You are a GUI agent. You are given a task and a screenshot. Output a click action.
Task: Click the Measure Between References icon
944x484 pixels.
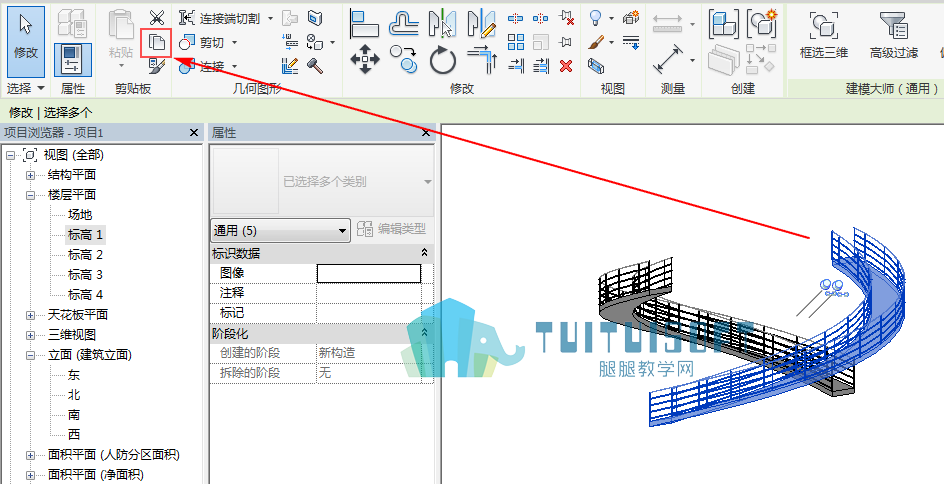(x=669, y=59)
